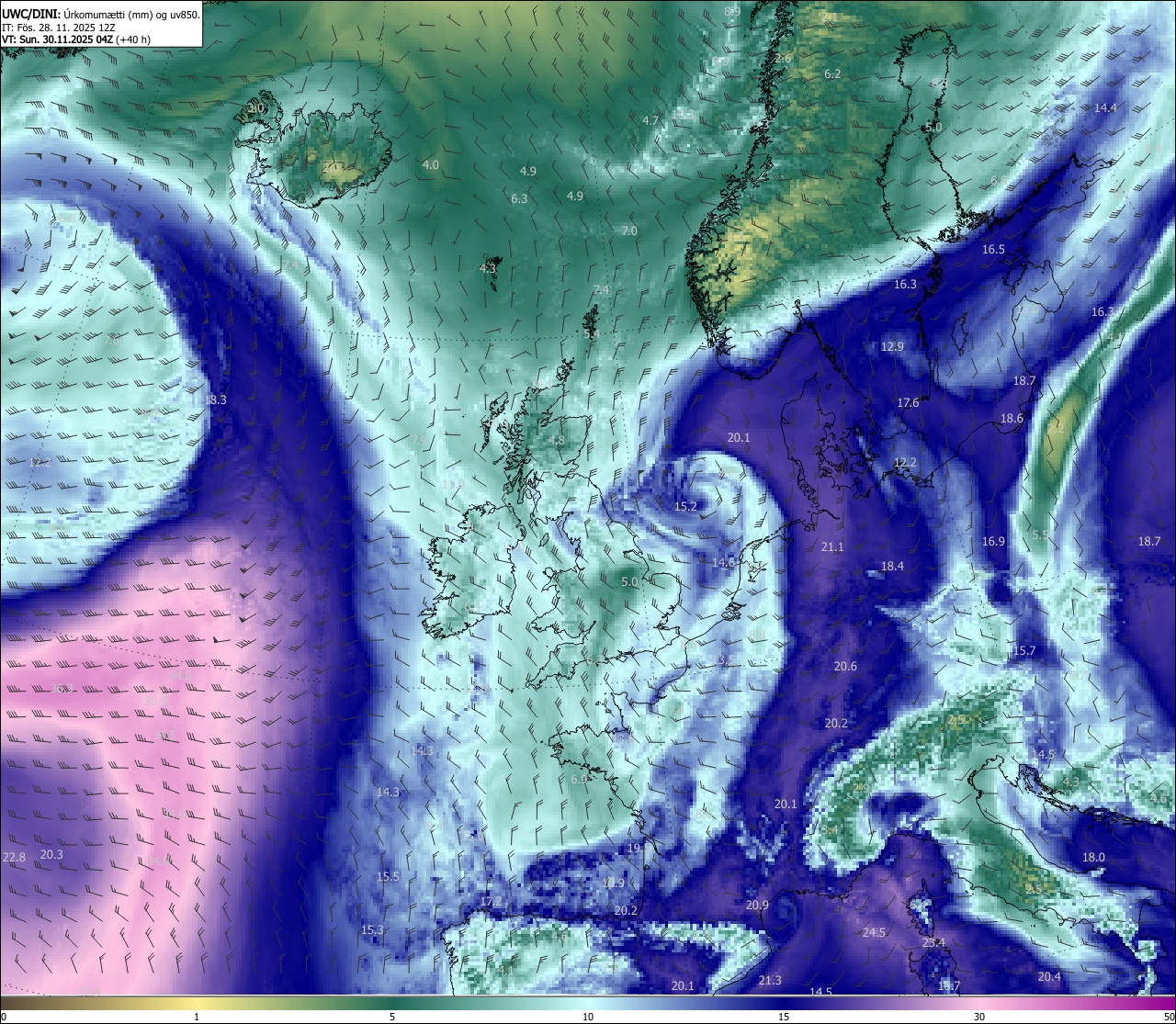
Task: Click the 6.2 value over Scandinavia
Action: (x=832, y=73)
